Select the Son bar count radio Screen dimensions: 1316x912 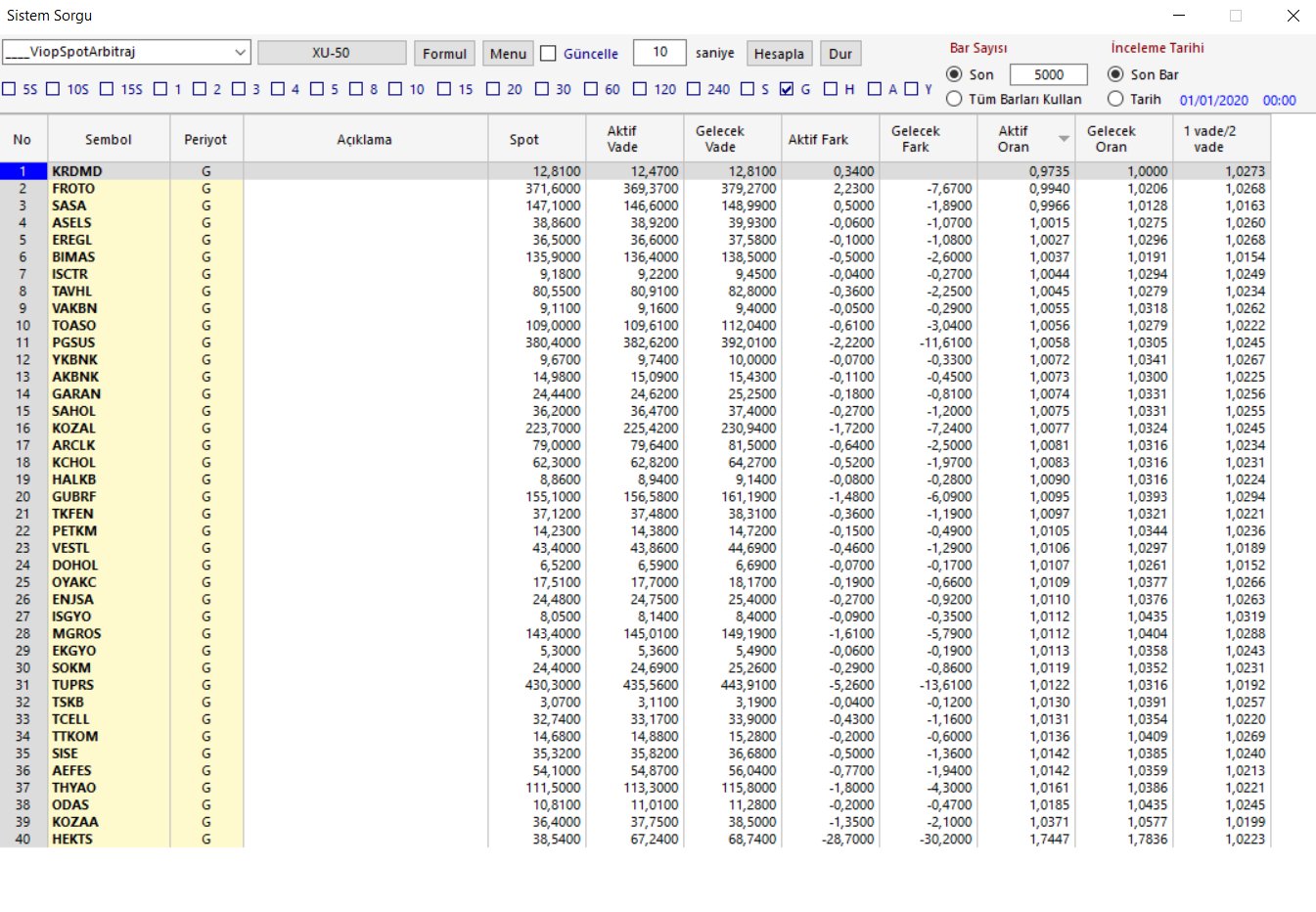[x=954, y=74]
